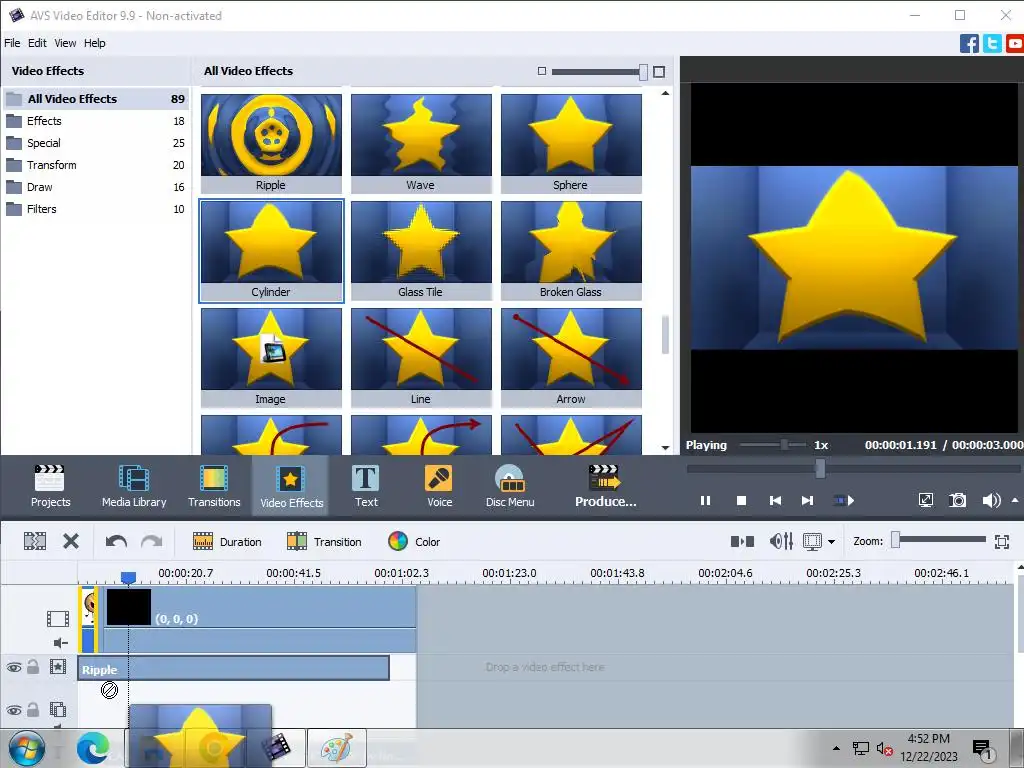
Task: Delete the selected timeline item
Action: click(x=71, y=541)
